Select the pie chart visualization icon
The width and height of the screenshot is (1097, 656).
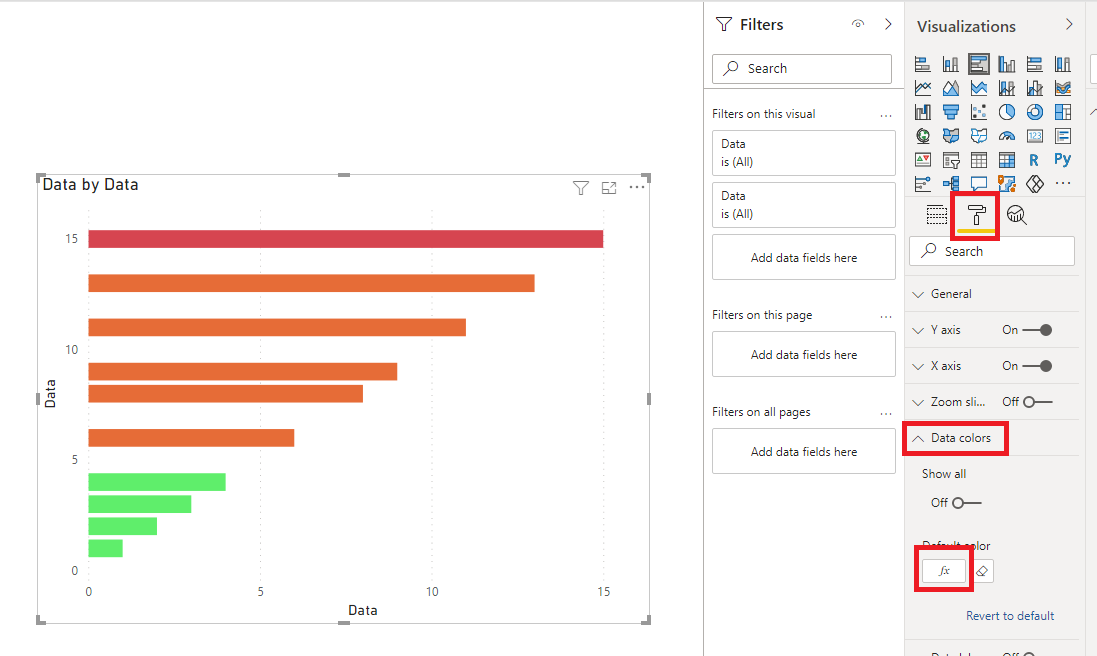point(1006,112)
